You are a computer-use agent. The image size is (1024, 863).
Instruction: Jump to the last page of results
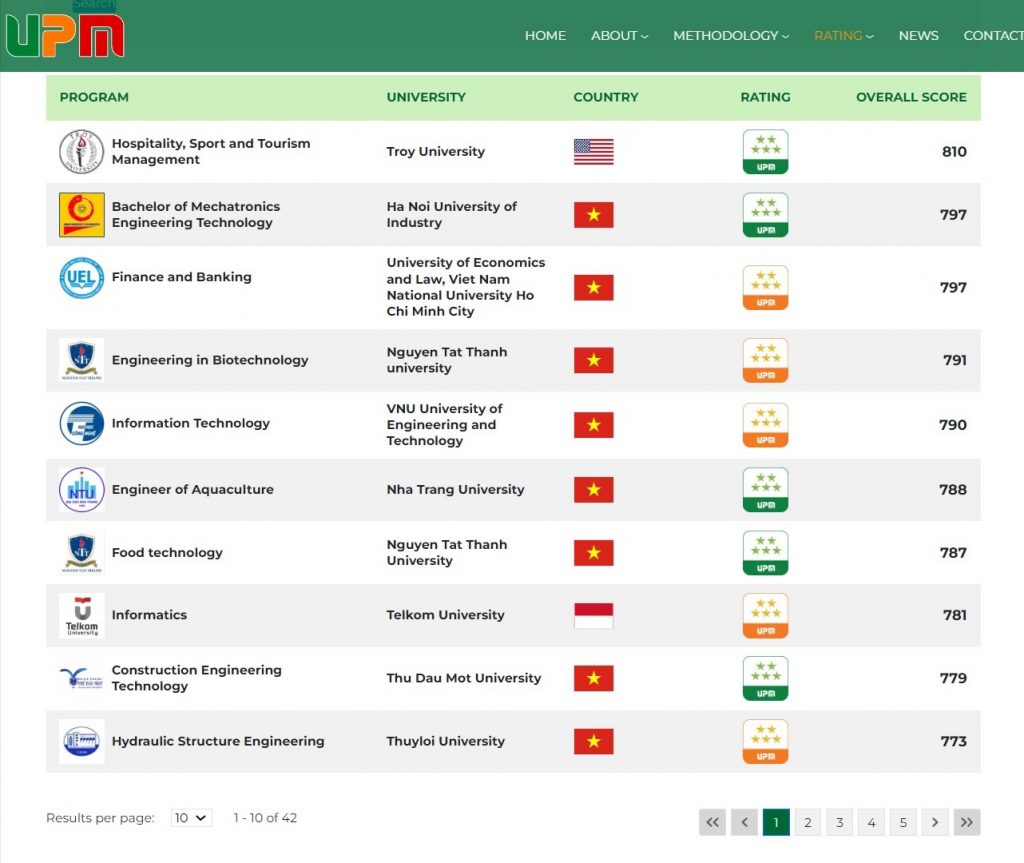(x=966, y=822)
